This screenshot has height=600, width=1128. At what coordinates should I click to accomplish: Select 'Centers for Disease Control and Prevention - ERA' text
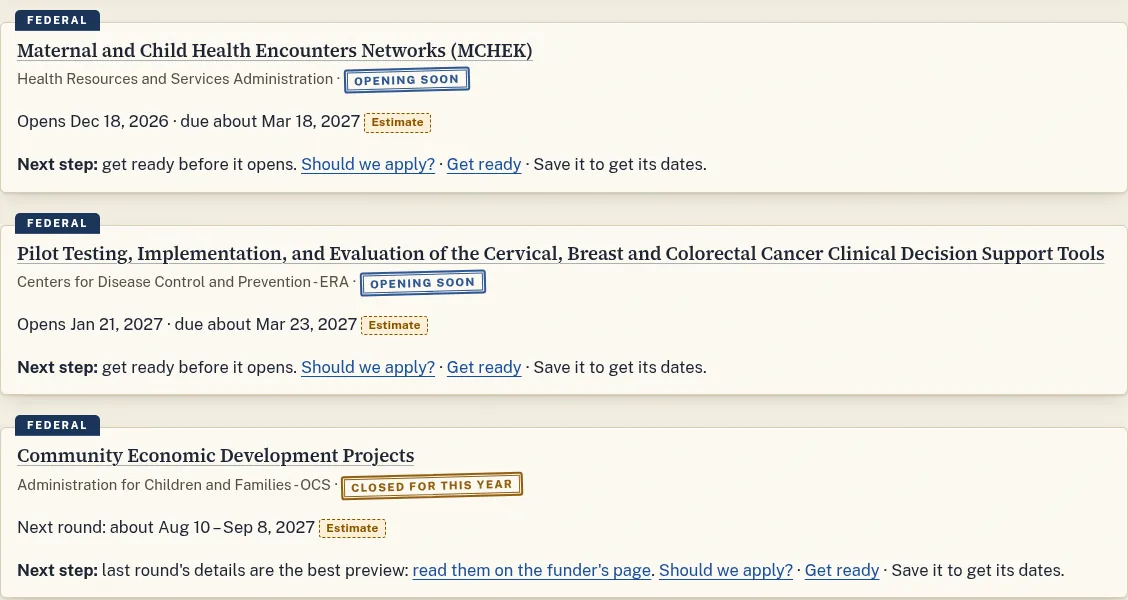tap(183, 282)
